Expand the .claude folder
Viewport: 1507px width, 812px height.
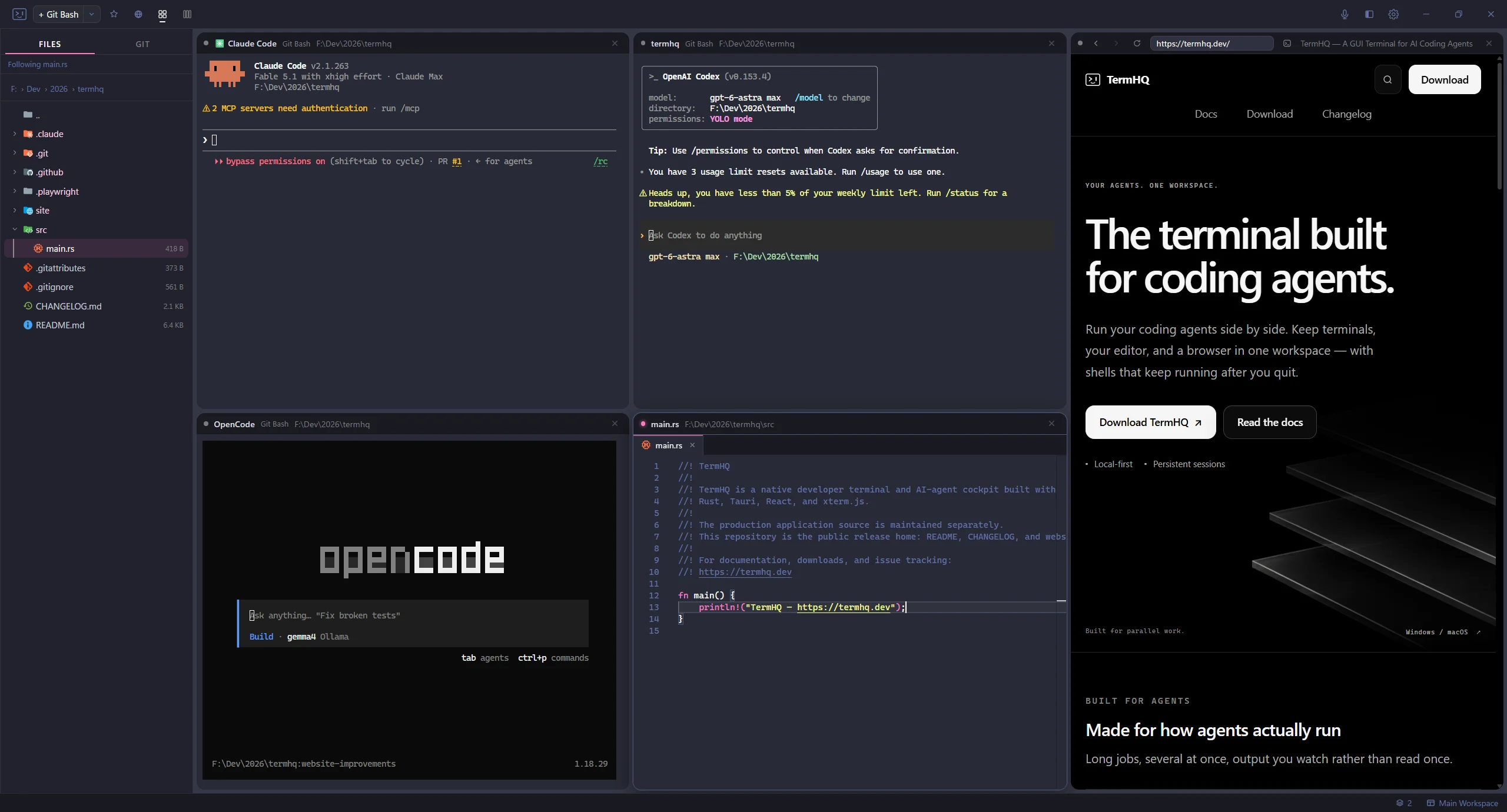coord(15,134)
